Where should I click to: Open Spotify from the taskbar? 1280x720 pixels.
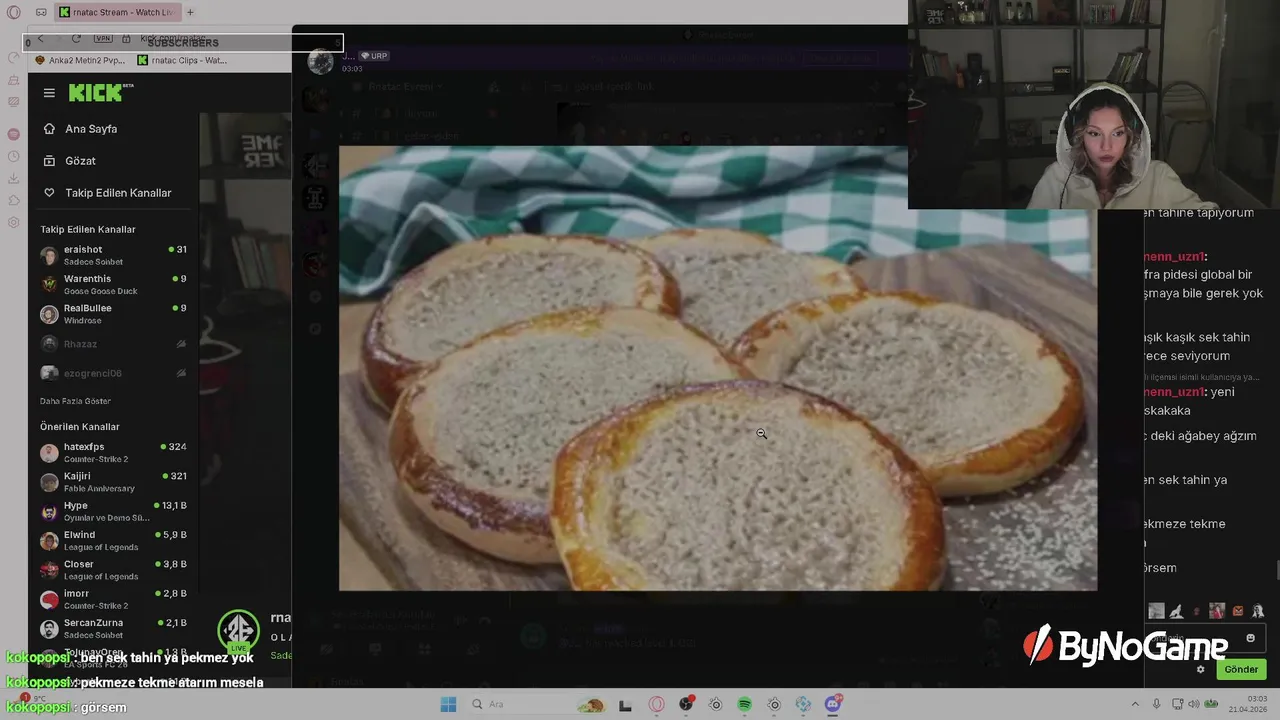[x=744, y=704]
